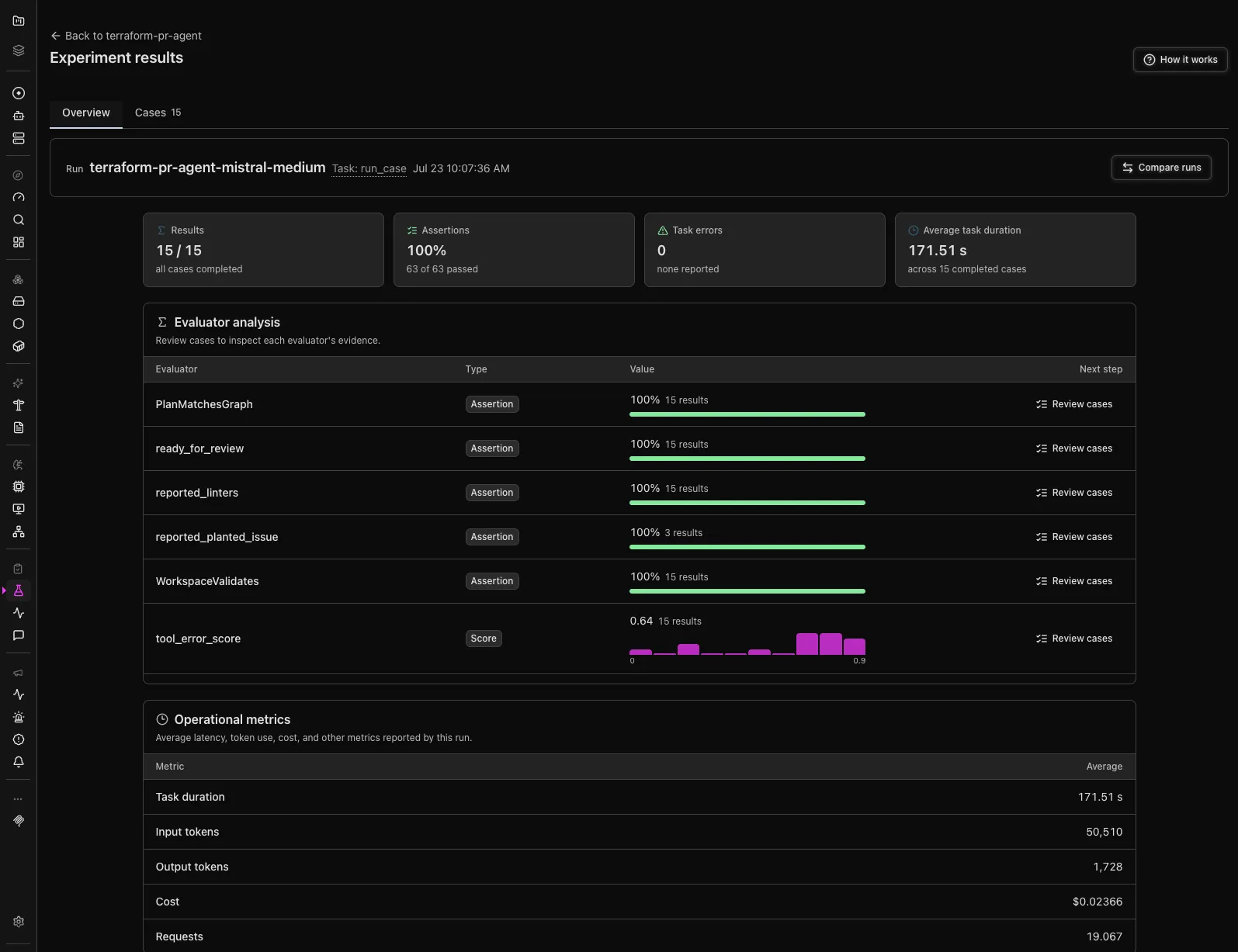This screenshot has width=1238, height=952.
Task: Open the robot agent sidebar icon
Action: click(x=19, y=116)
